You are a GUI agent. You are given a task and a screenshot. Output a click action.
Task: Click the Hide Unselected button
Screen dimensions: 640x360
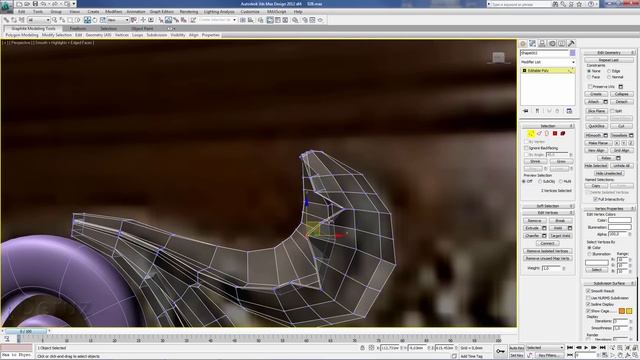(609, 173)
